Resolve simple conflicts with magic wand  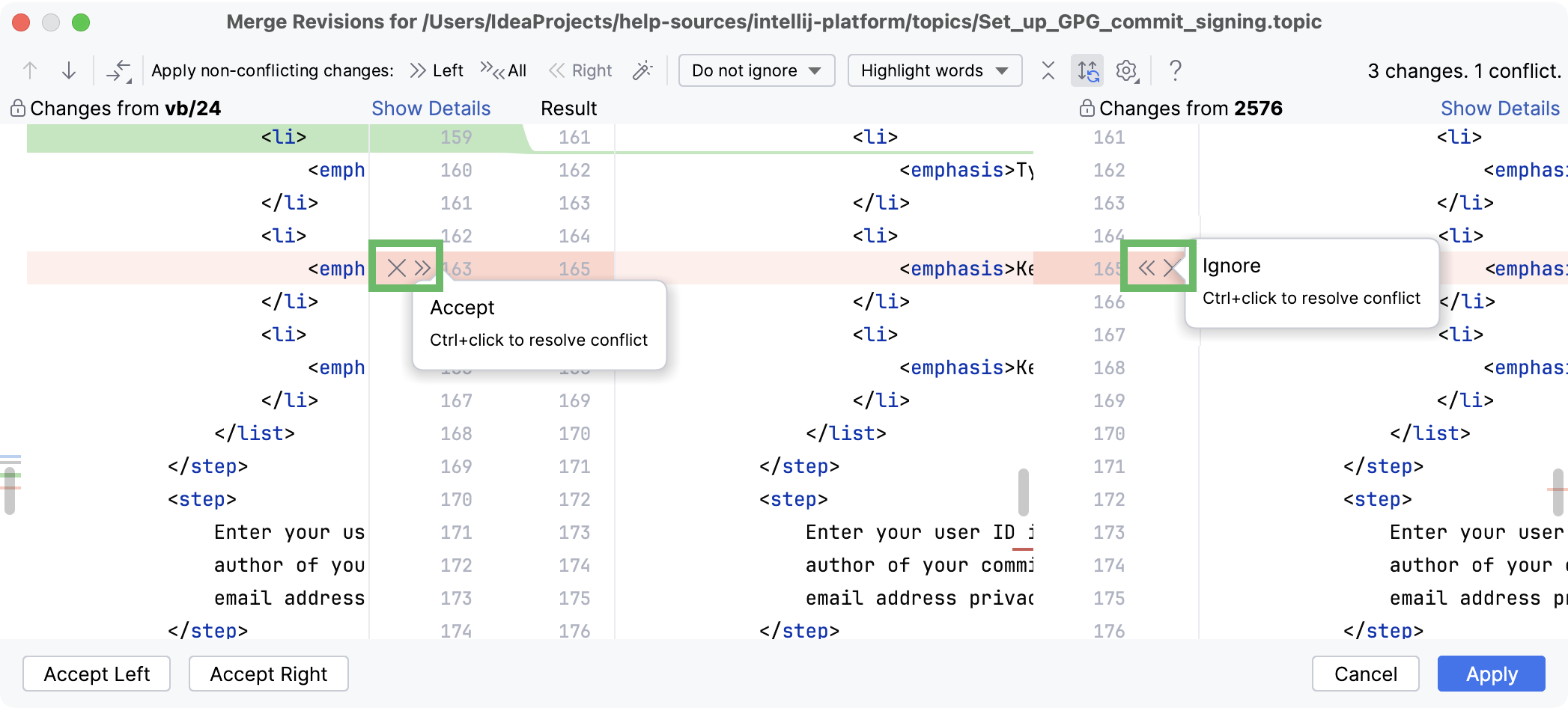coord(642,70)
